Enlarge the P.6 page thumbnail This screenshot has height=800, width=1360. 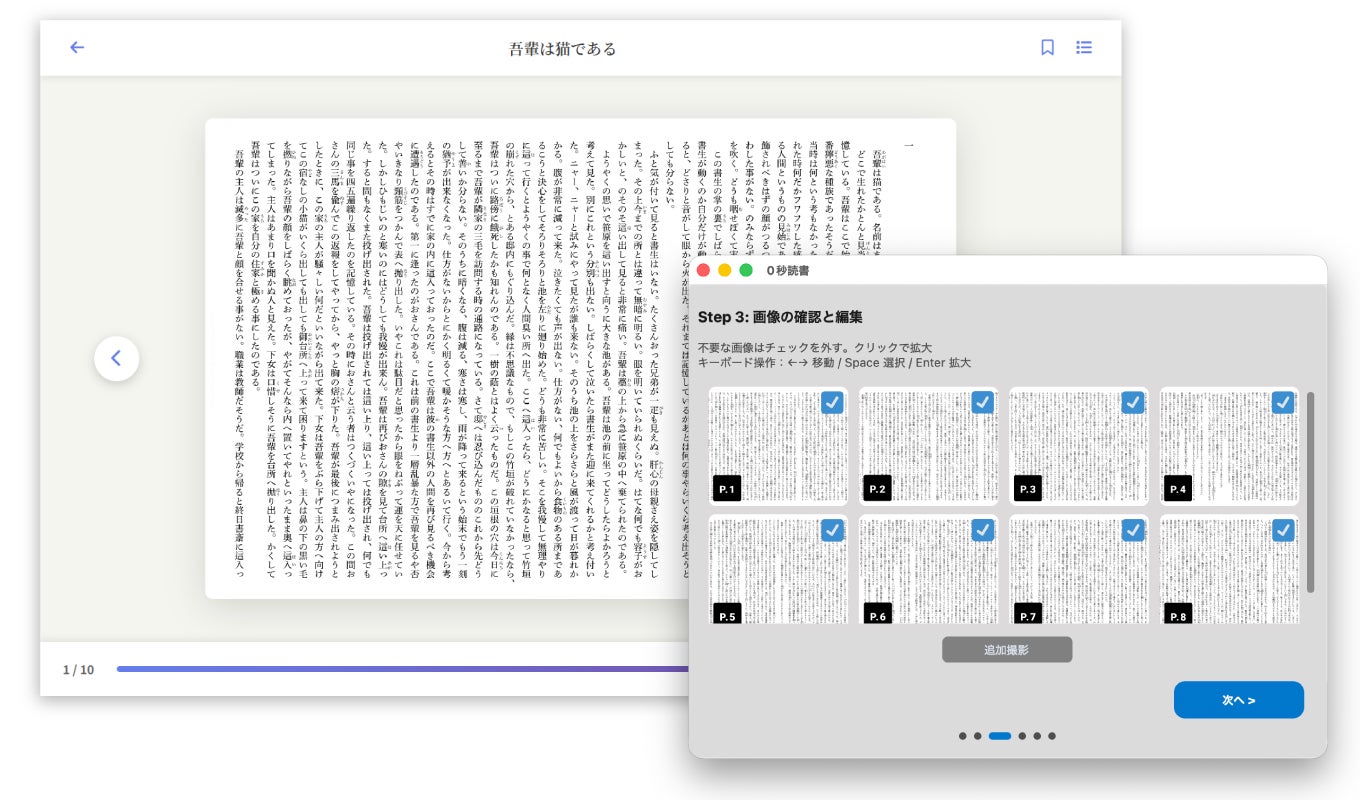click(x=928, y=570)
